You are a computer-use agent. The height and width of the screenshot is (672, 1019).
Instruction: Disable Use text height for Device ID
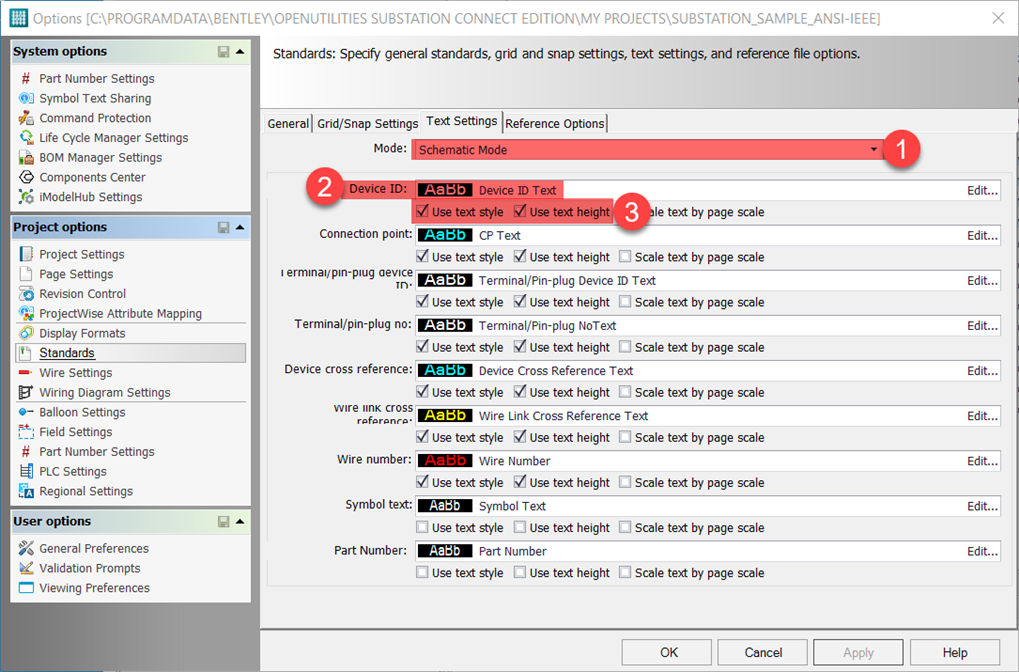[522, 212]
